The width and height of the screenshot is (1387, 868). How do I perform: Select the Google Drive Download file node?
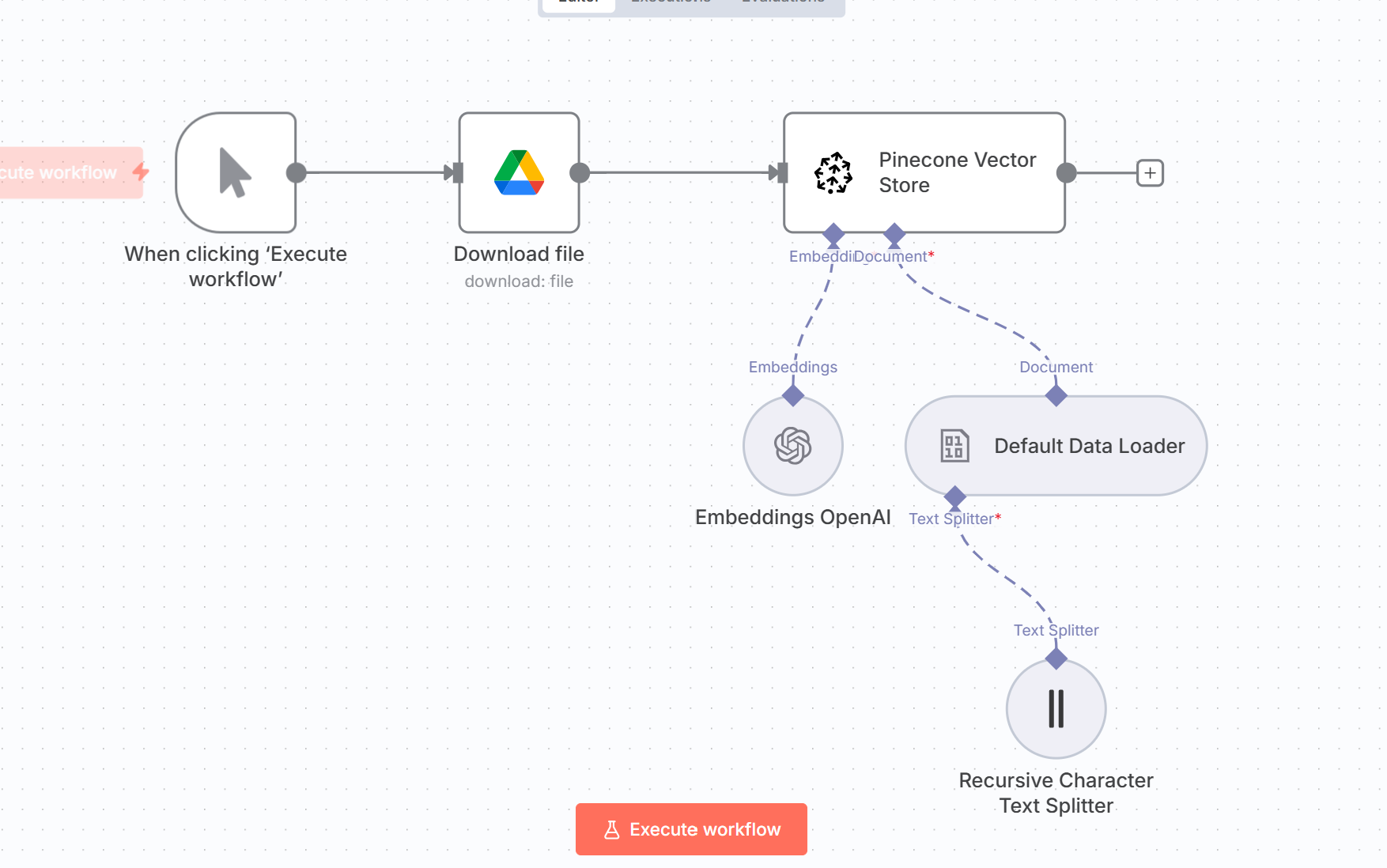(519, 172)
